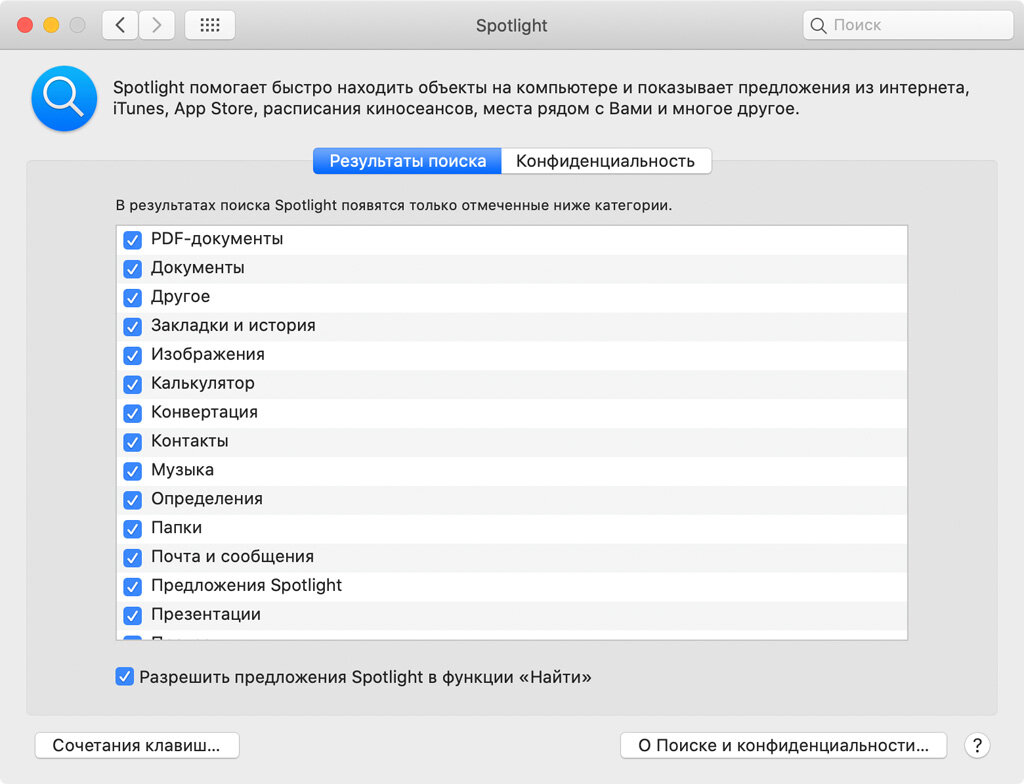The image size is (1024, 784).
Task: Switch to Конфиденциальность tab
Action: tap(606, 161)
